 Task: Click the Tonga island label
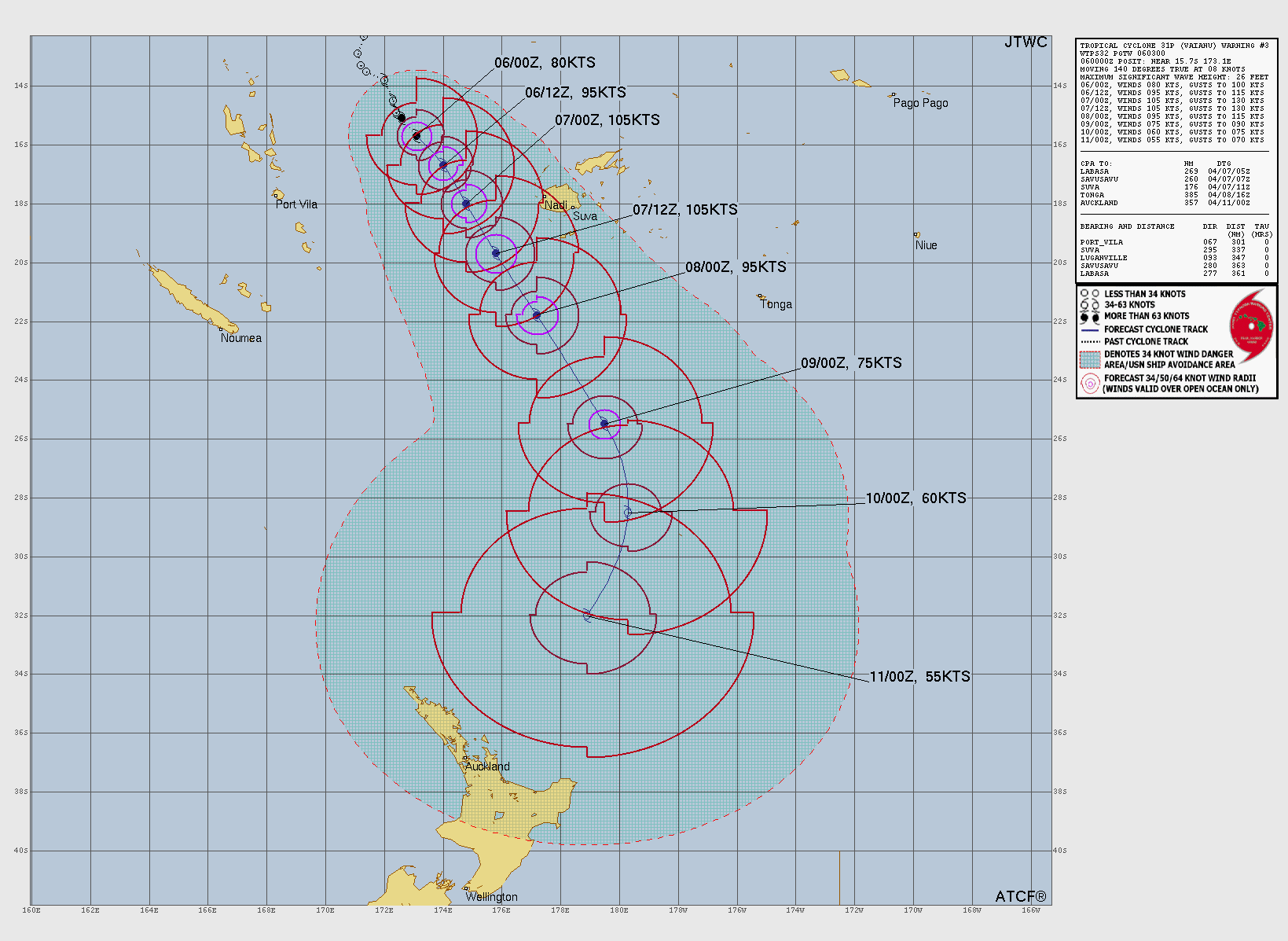click(x=776, y=304)
